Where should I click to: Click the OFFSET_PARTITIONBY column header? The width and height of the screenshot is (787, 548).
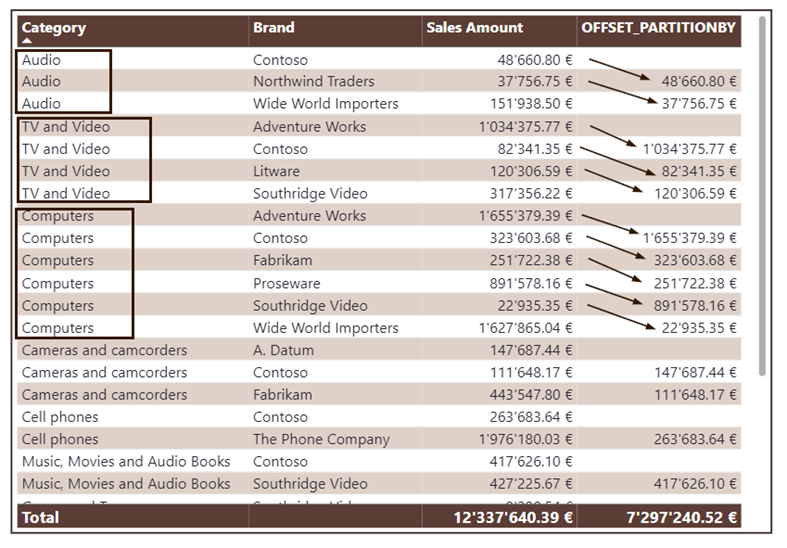[x=658, y=27]
